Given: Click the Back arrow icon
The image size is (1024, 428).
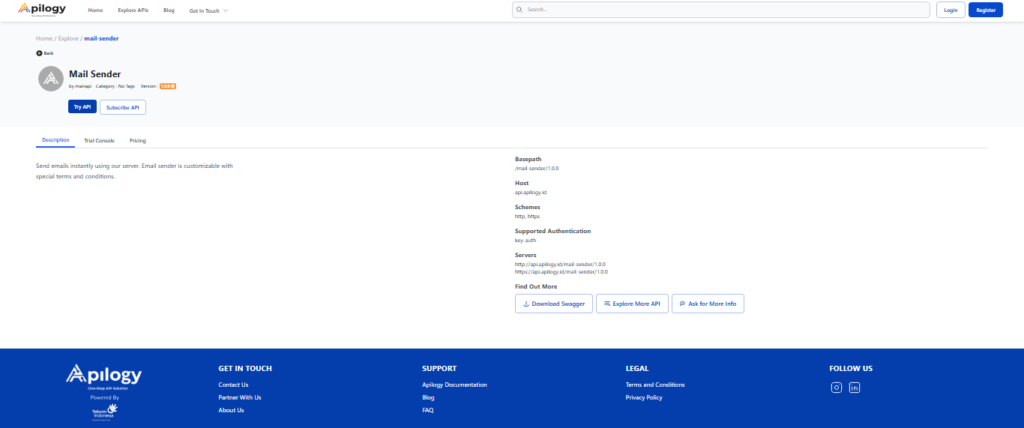Looking at the screenshot, I should [39, 53].
